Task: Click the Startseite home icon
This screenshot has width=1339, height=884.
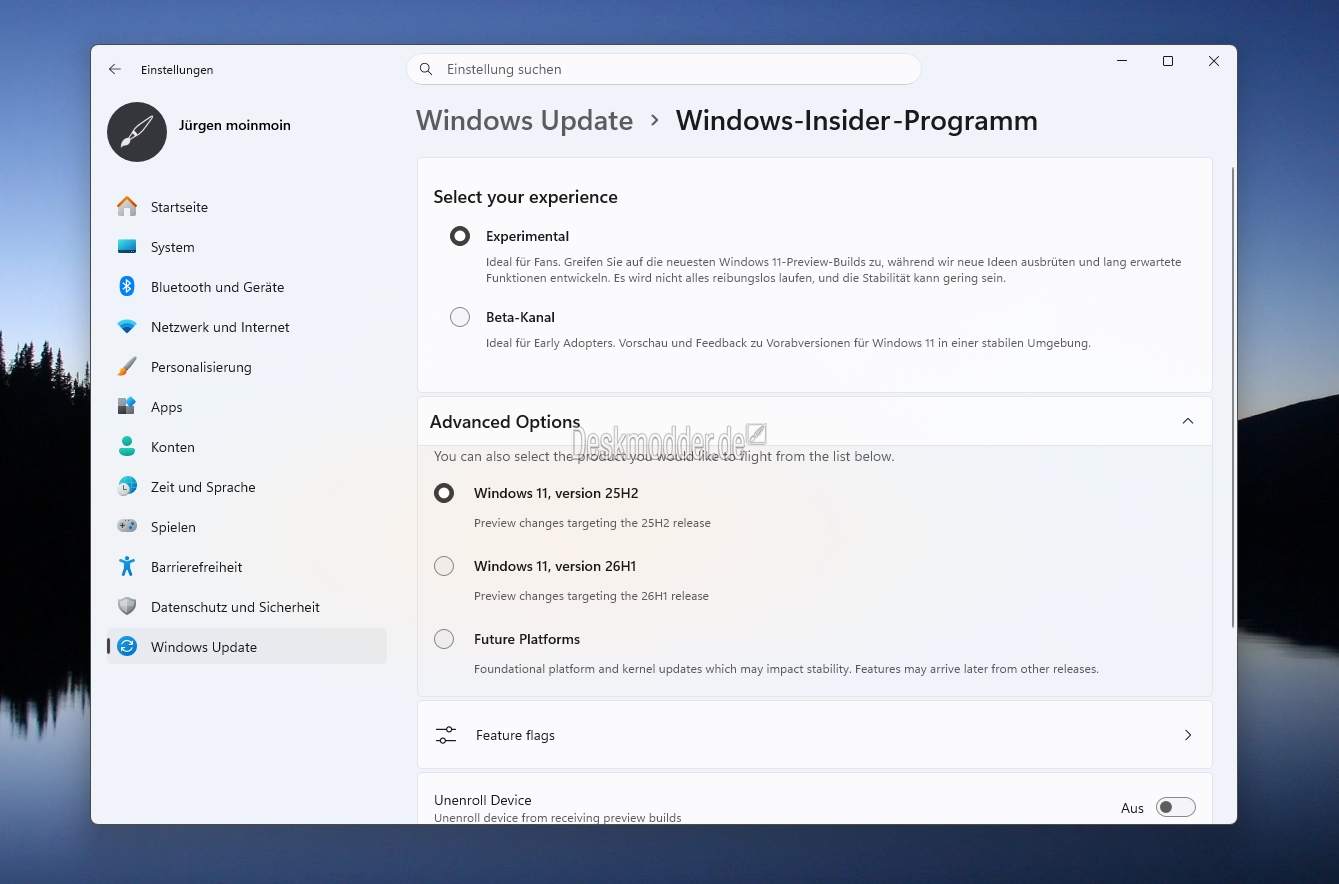Action: (x=127, y=207)
